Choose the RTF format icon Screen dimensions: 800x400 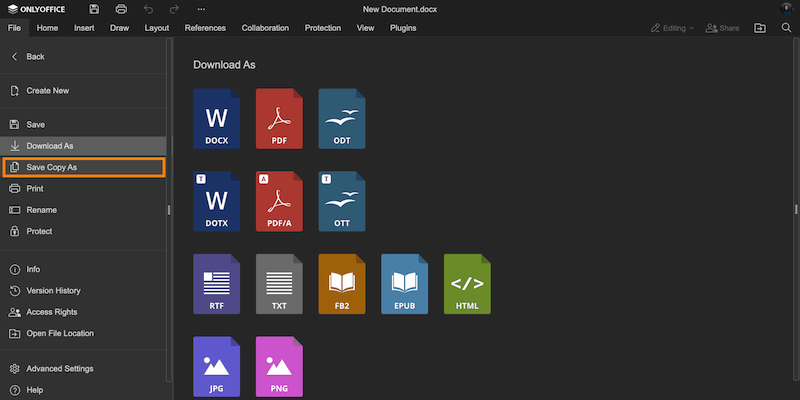(x=217, y=284)
